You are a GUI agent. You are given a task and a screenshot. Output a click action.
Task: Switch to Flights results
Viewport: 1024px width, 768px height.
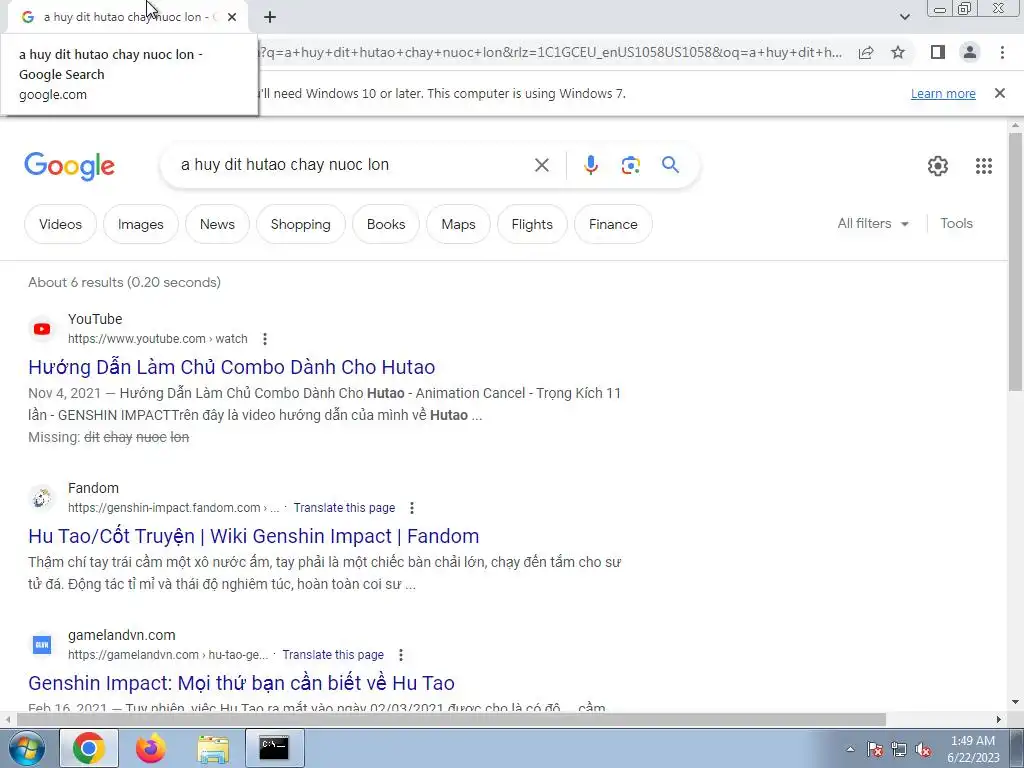[x=532, y=224]
